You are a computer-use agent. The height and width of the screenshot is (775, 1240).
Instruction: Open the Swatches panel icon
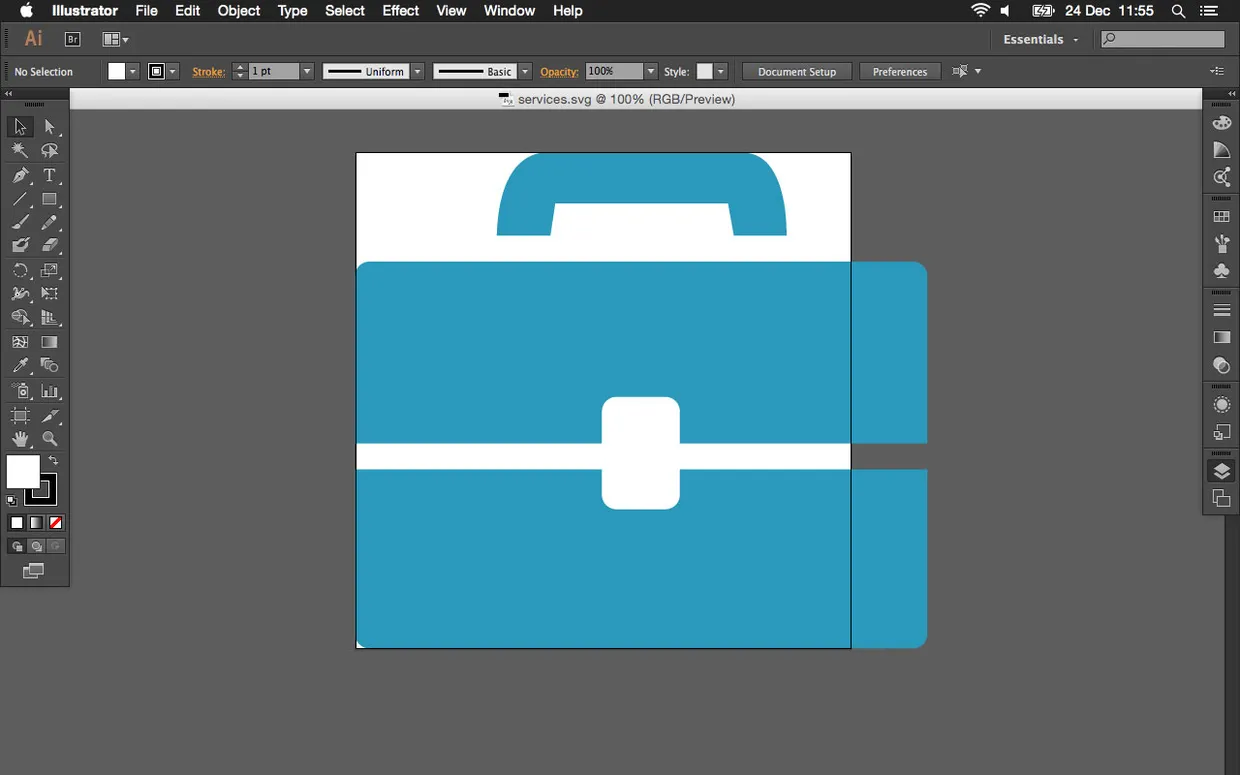pyautogui.click(x=1221, y=214)
